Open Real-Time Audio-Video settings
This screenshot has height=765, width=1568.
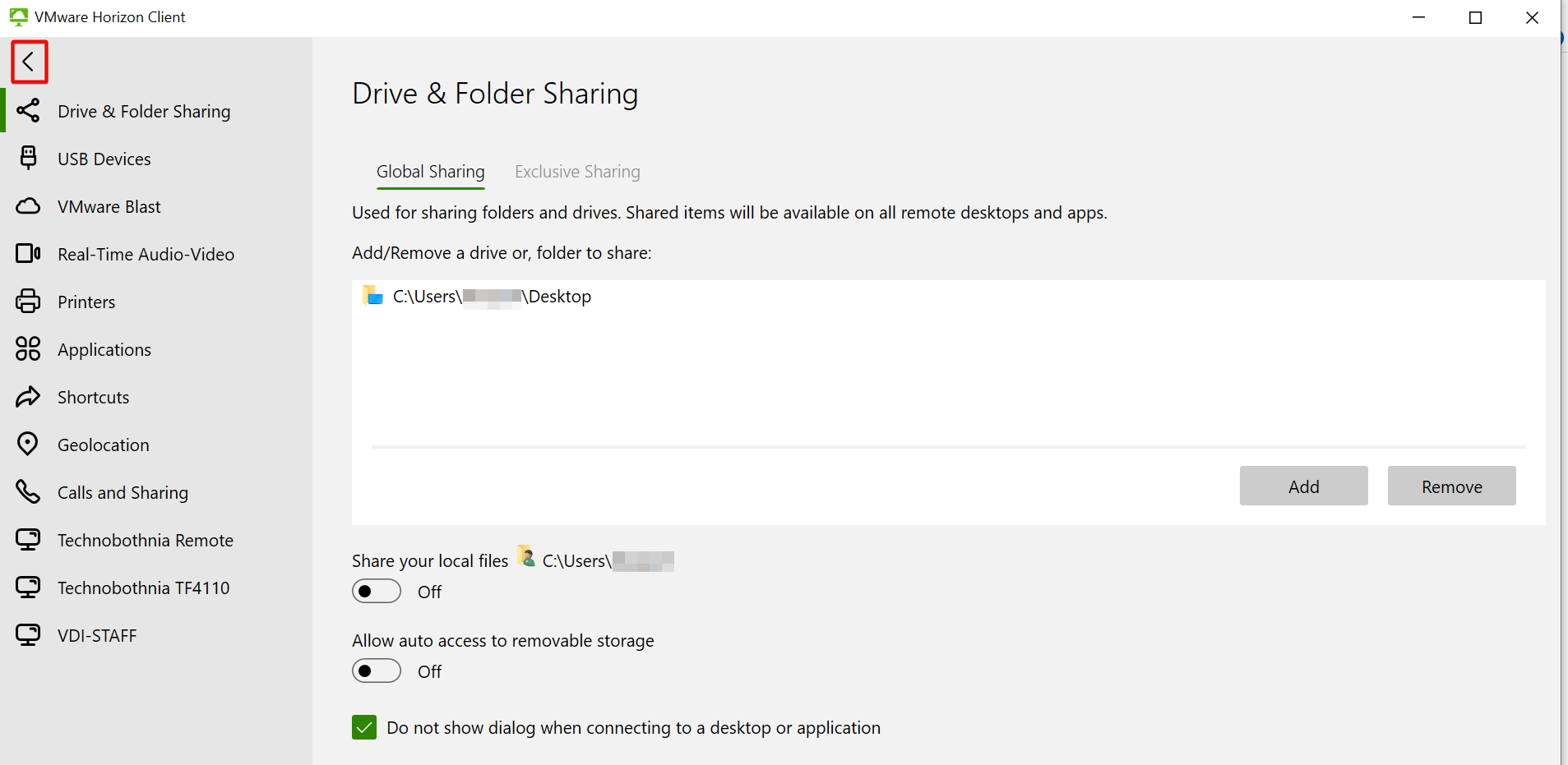[x=156, y=254]
